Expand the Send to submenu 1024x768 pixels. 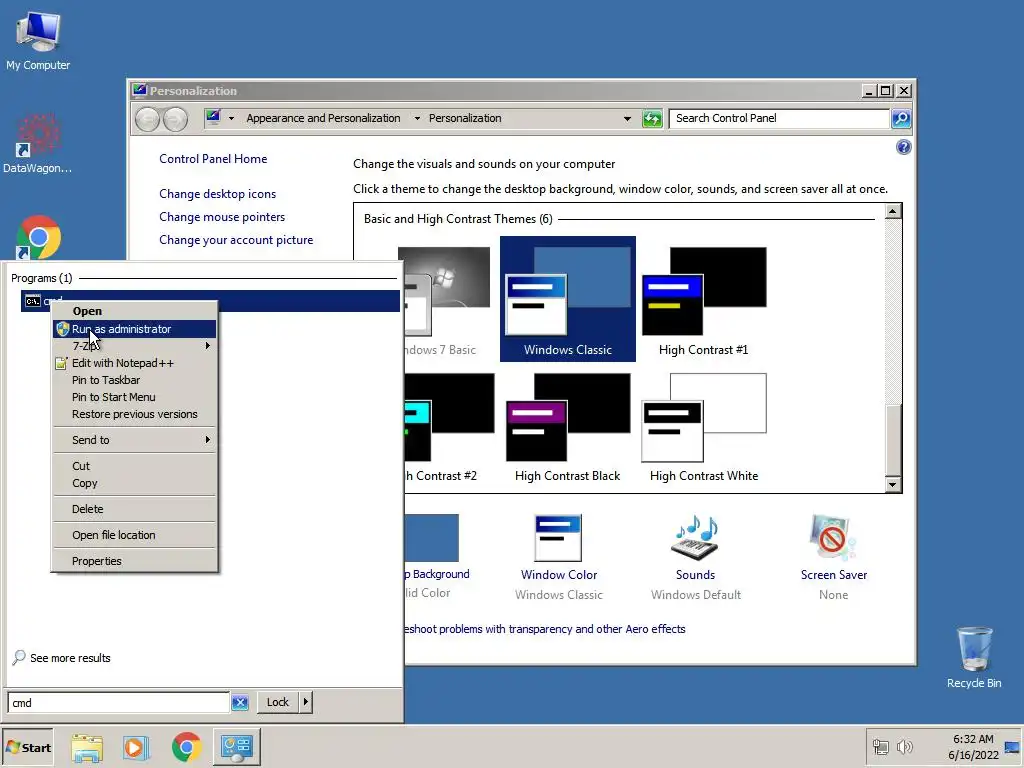[x=134, y=440]
